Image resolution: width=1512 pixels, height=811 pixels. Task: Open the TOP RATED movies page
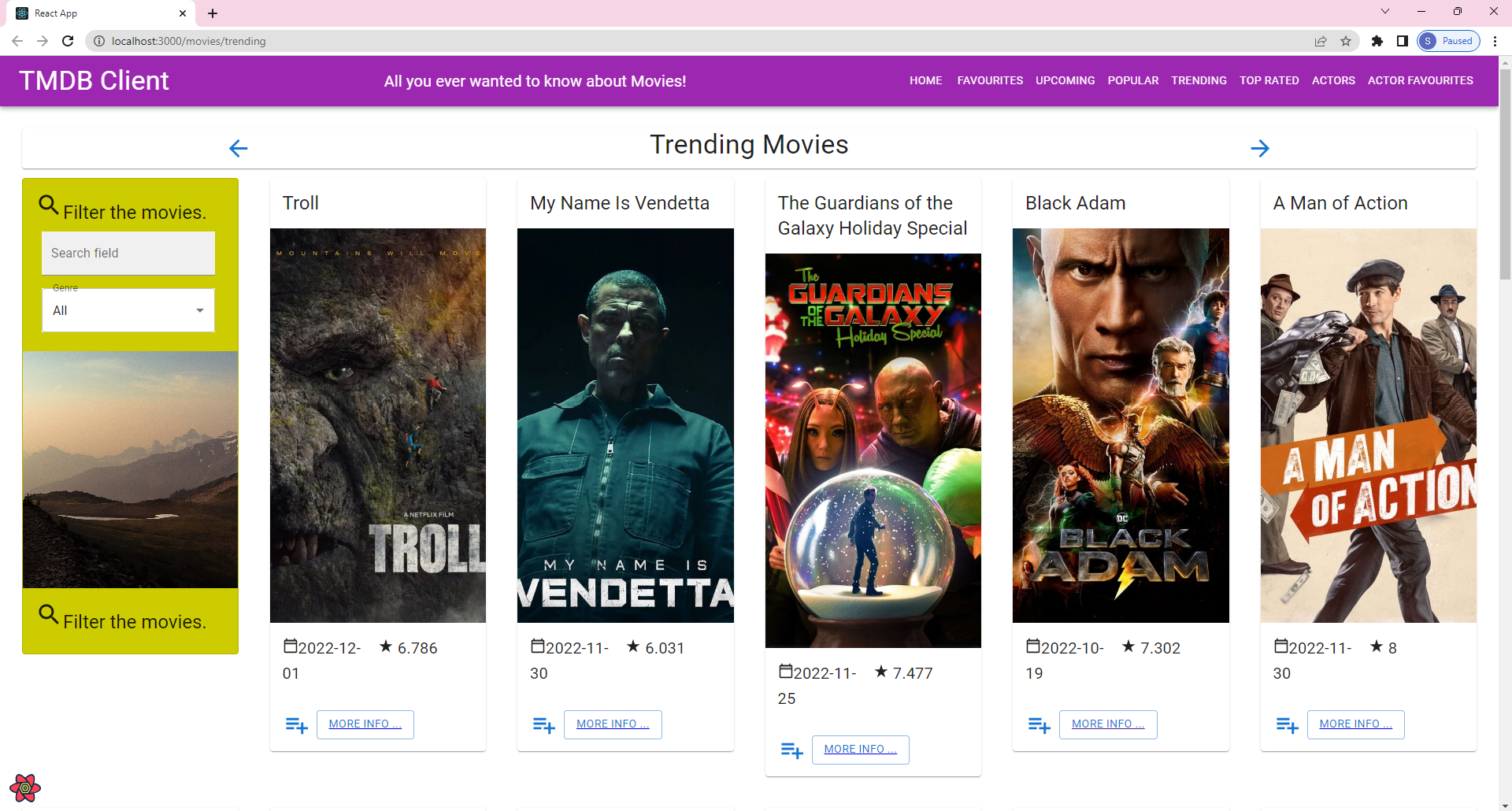tap(1269, 80)
